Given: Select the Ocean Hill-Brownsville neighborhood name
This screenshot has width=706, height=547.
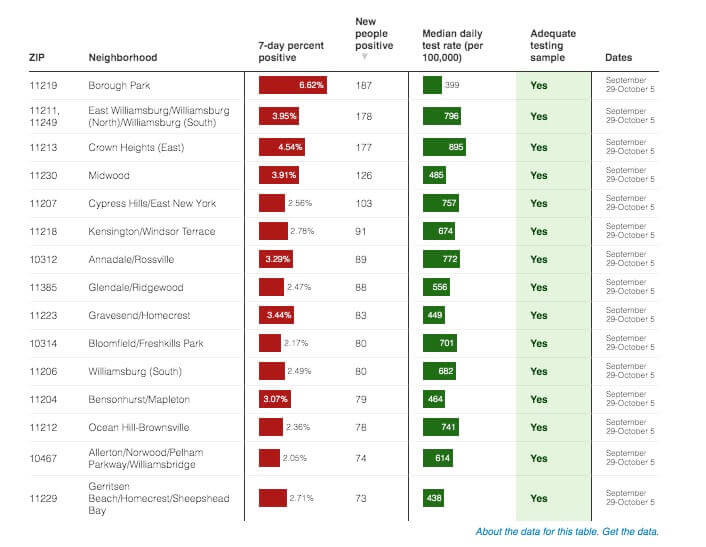Looking at the screenshot, I should pyautogui.click(x=139, y=428).
